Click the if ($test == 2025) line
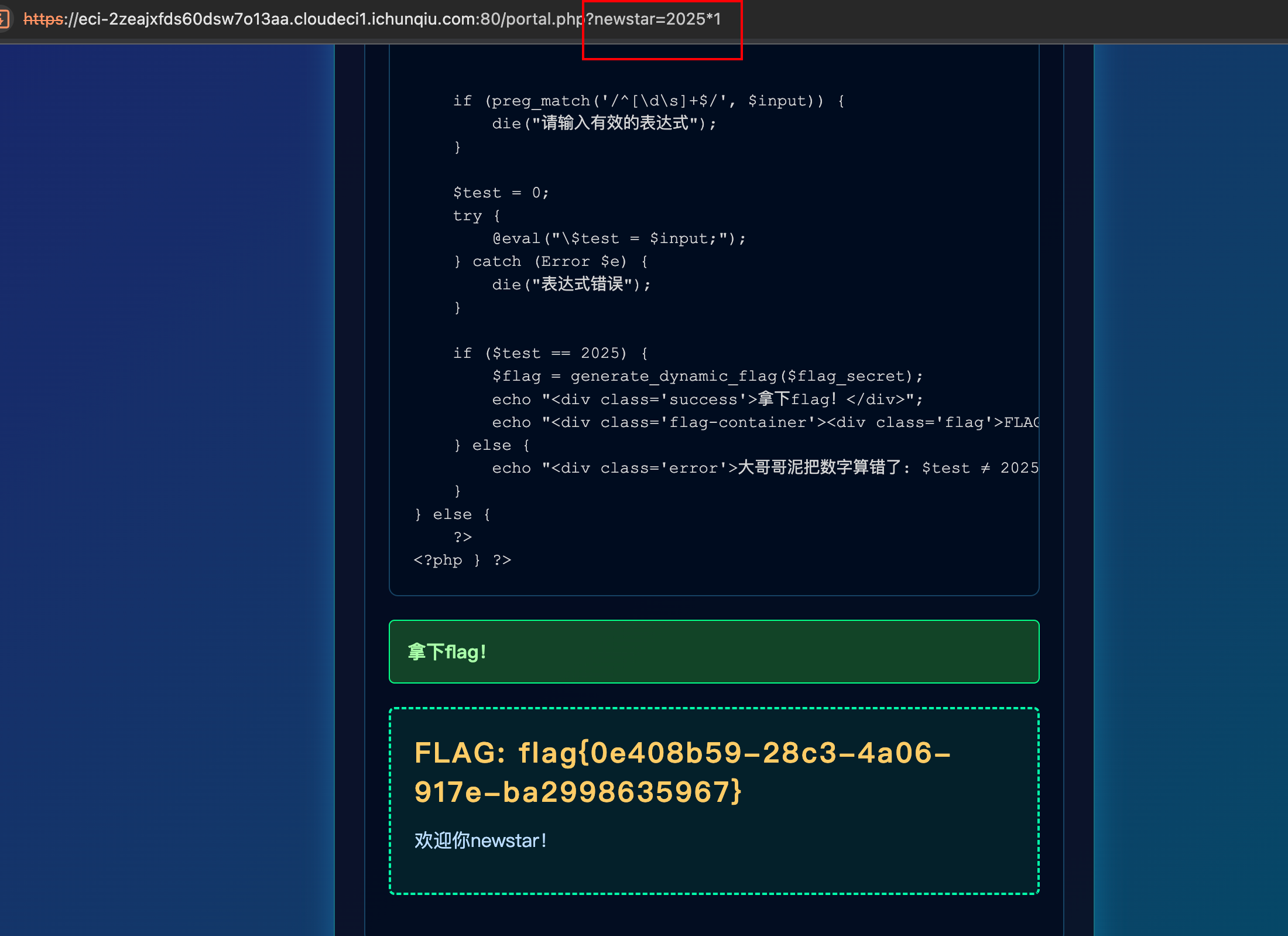 (x=550, y=353)
